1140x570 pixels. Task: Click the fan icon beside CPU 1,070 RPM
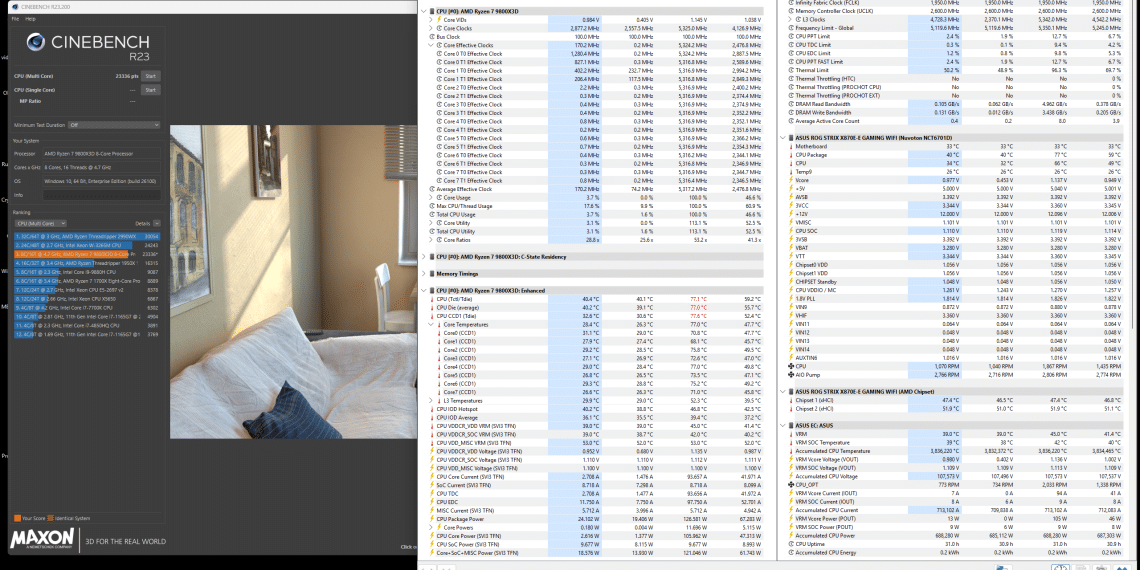tap(790, 366)
